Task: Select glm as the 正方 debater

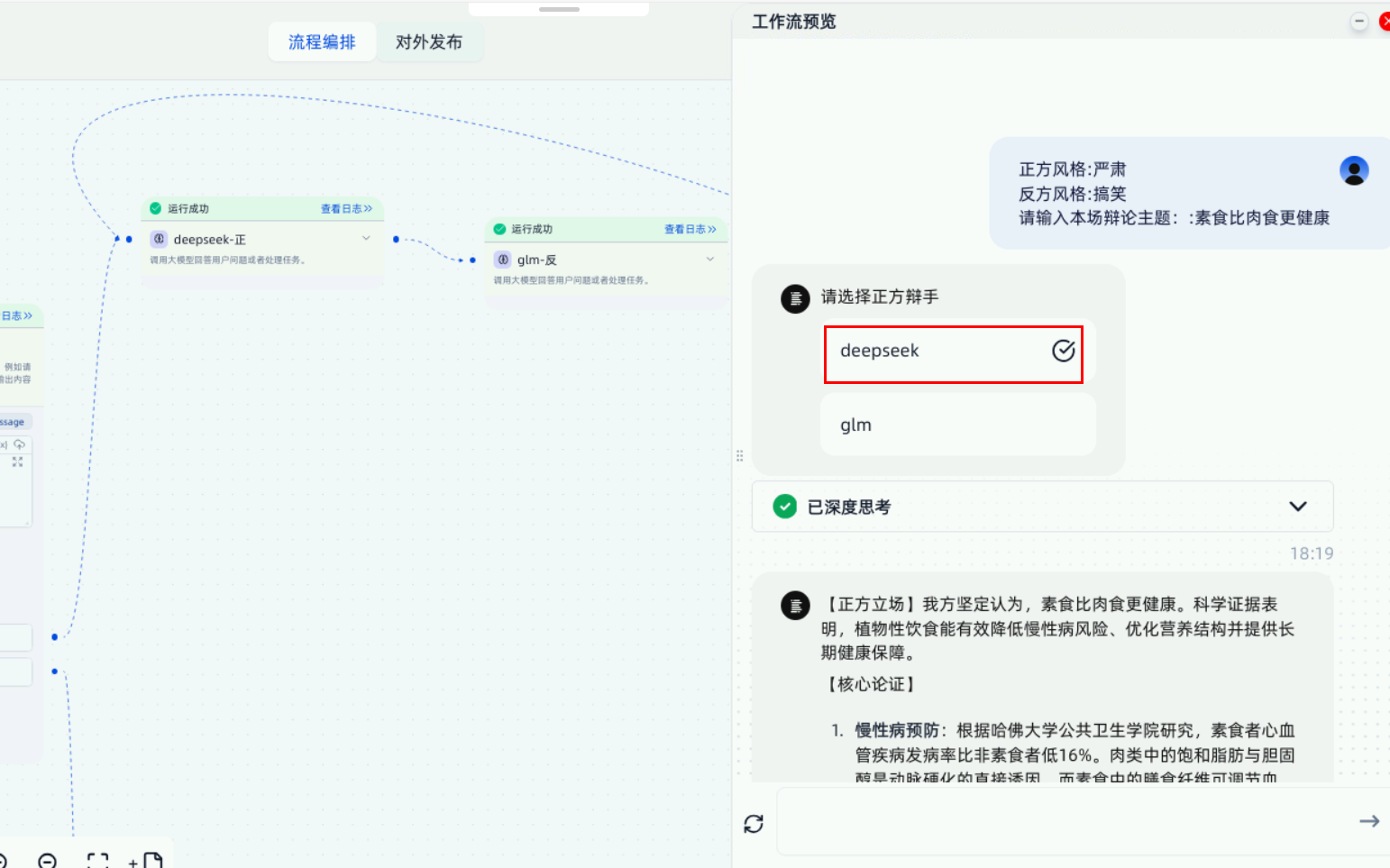Action: tap(957, 425)
